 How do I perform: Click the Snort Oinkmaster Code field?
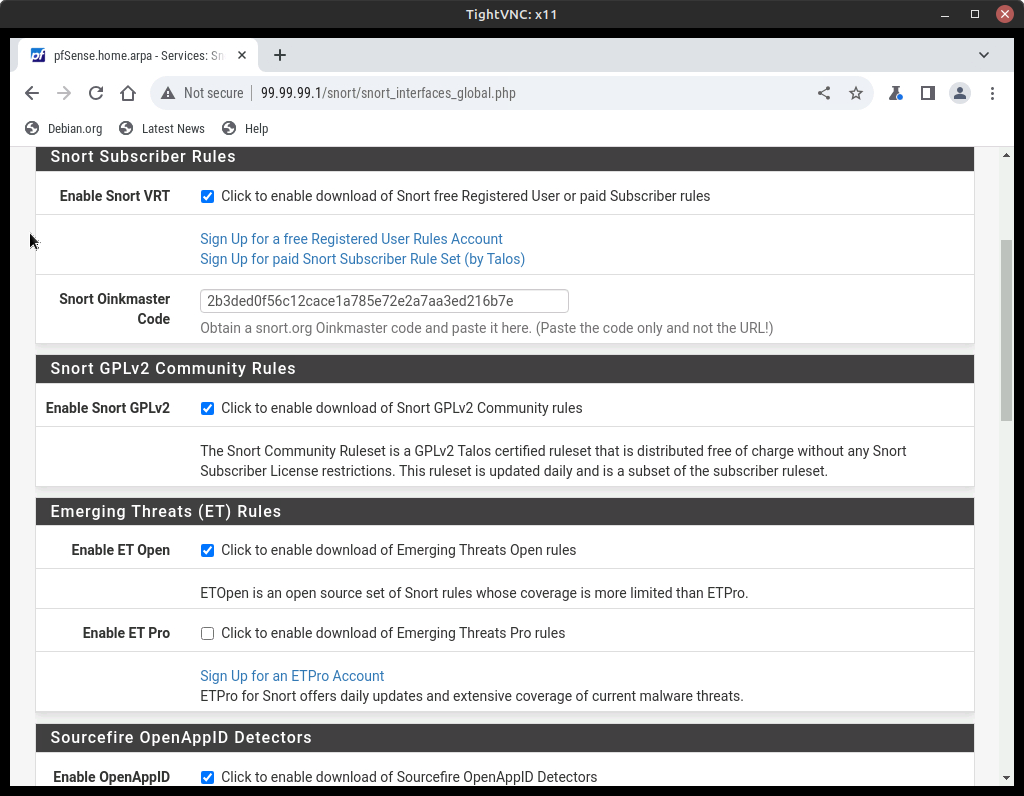pos(384,301)
